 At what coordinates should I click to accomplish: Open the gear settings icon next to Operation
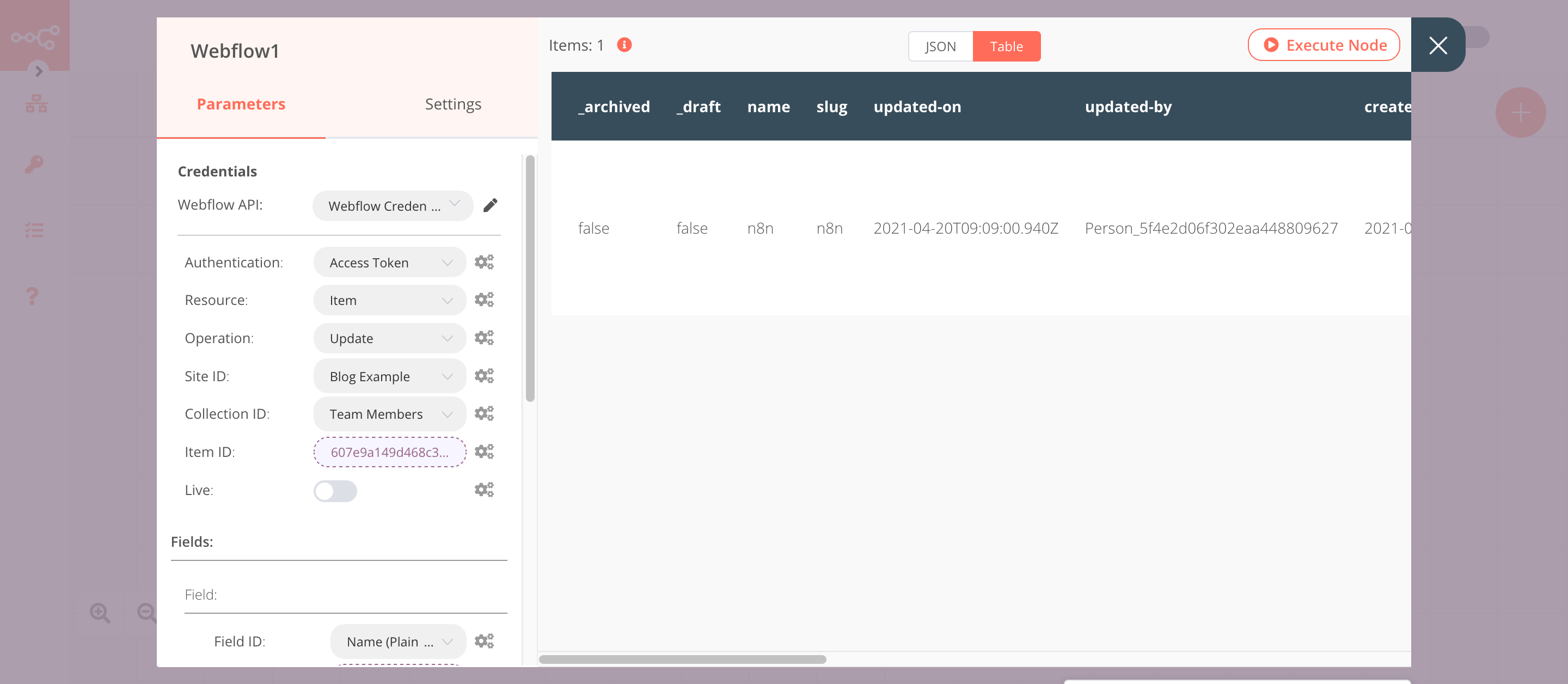point(484,338)
